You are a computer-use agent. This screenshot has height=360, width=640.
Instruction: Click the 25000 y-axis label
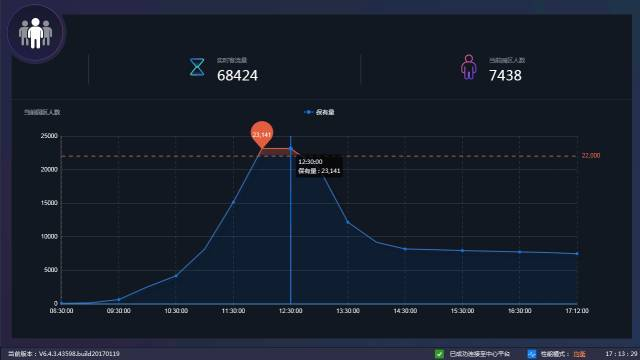(49, 136)
